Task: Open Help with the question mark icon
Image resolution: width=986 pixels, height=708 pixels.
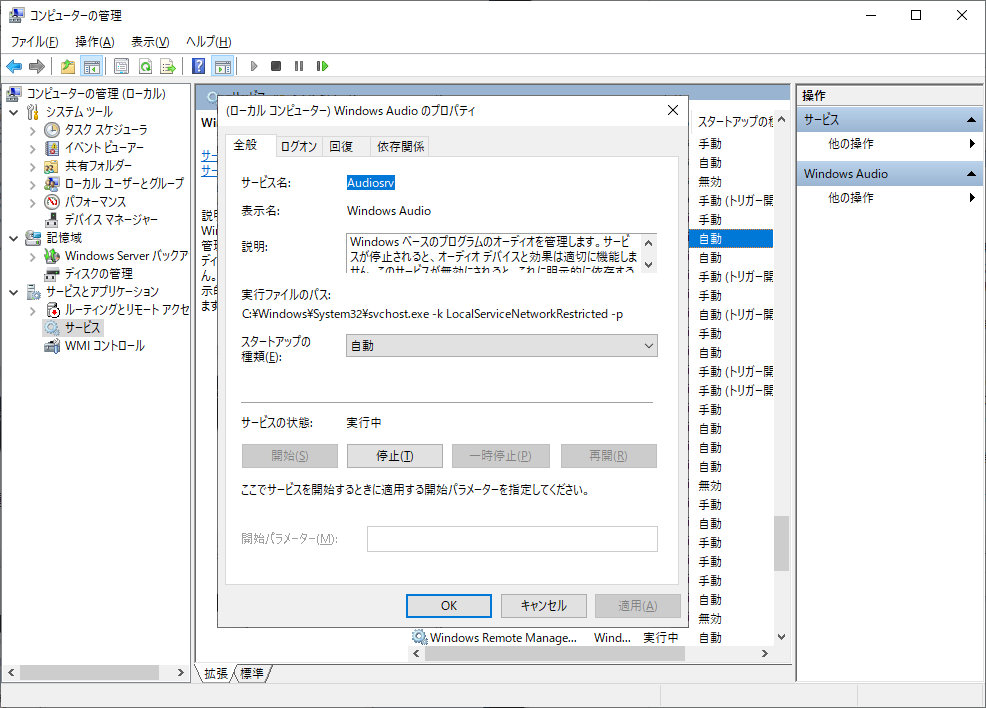Action: tap(199, 66)
